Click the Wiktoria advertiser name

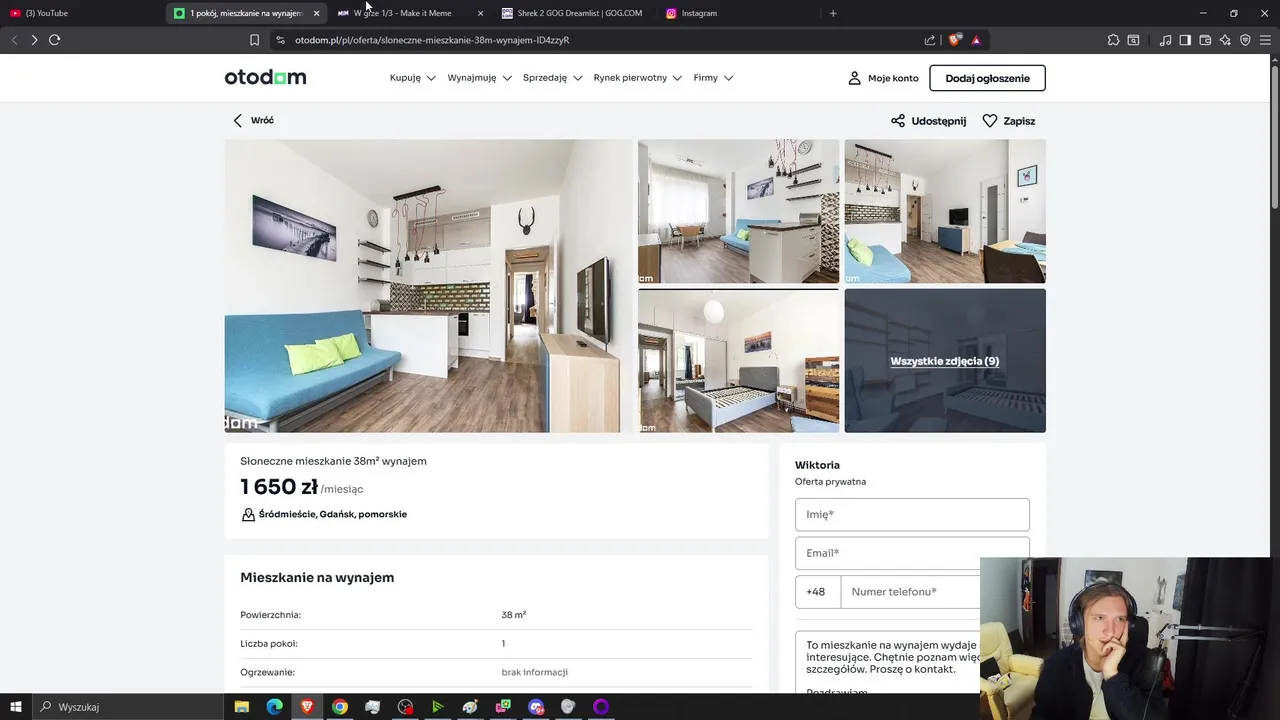pyautogui.click(x=817, y=465)
